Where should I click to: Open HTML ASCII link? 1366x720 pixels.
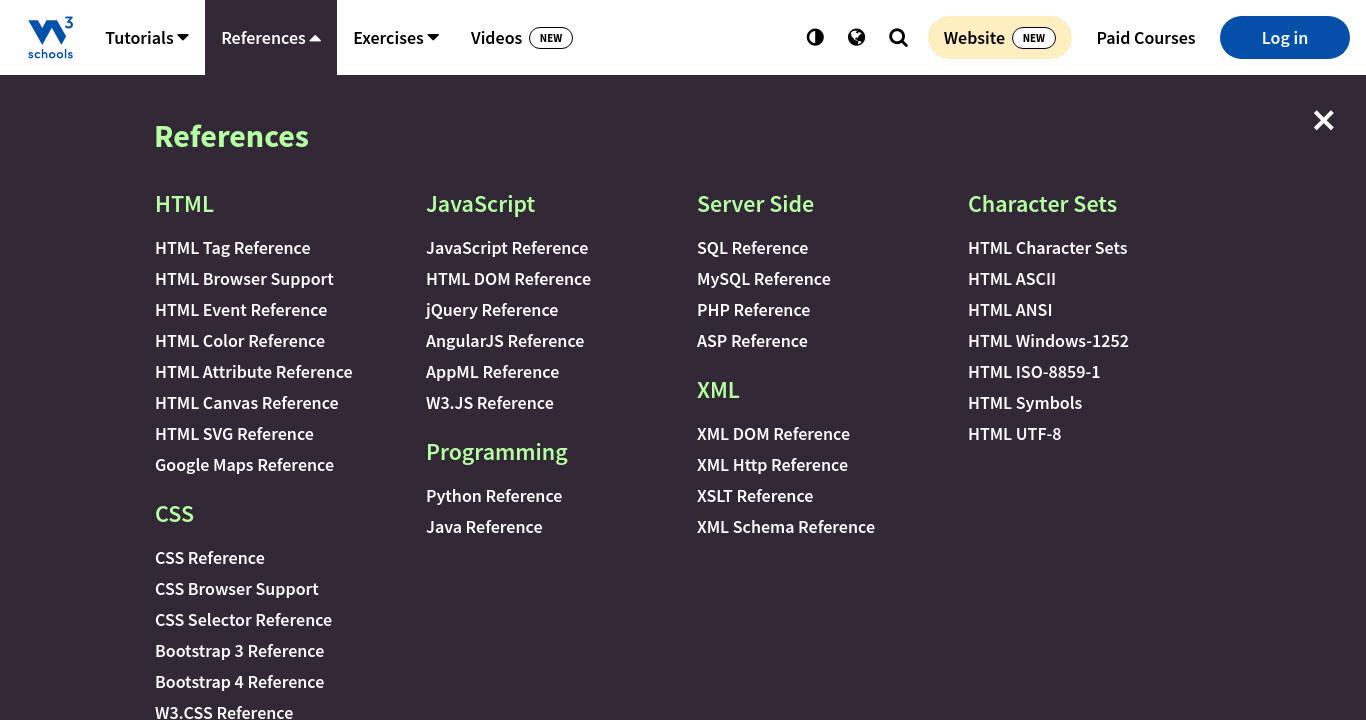(x=1011, y=279)
